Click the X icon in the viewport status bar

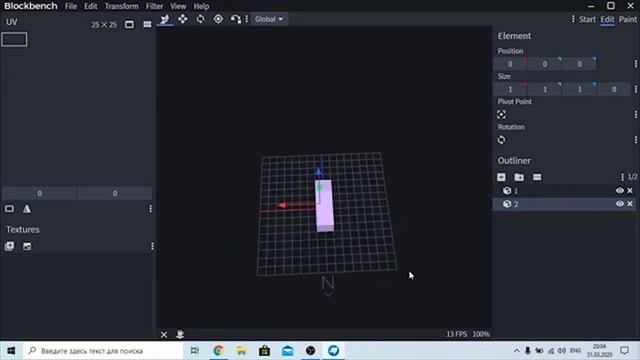coord(164,335)
